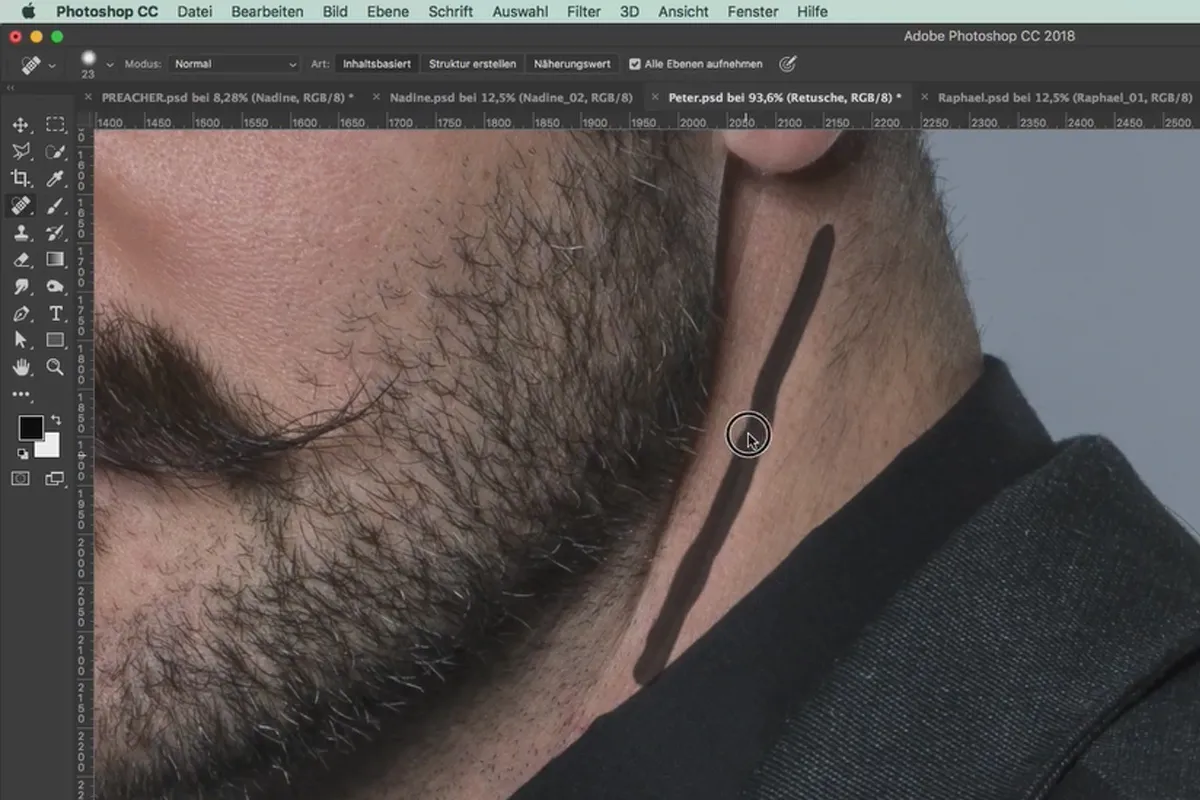
Task: Change the screen mode
Action: [x=55, y=479]
